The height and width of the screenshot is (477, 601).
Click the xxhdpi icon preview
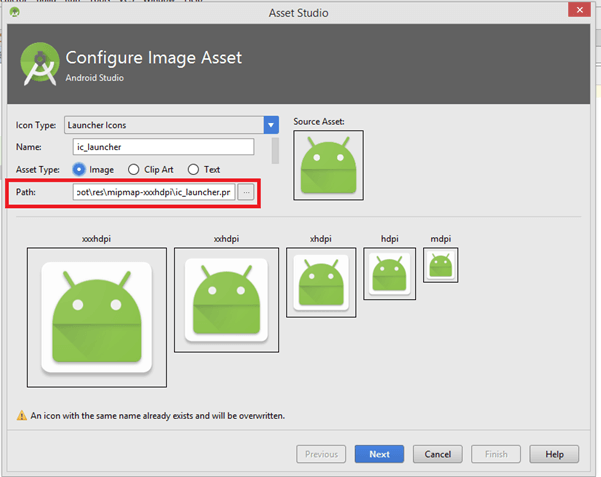coord(227,300)
